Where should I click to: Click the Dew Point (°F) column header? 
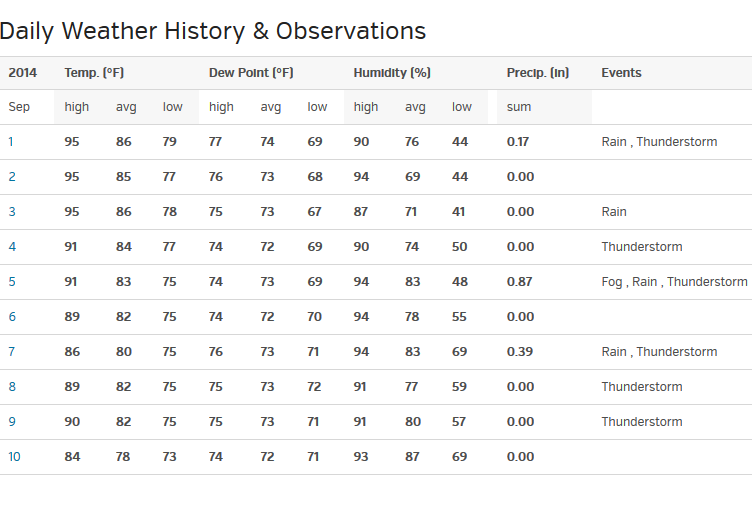(x=251, y=73)
